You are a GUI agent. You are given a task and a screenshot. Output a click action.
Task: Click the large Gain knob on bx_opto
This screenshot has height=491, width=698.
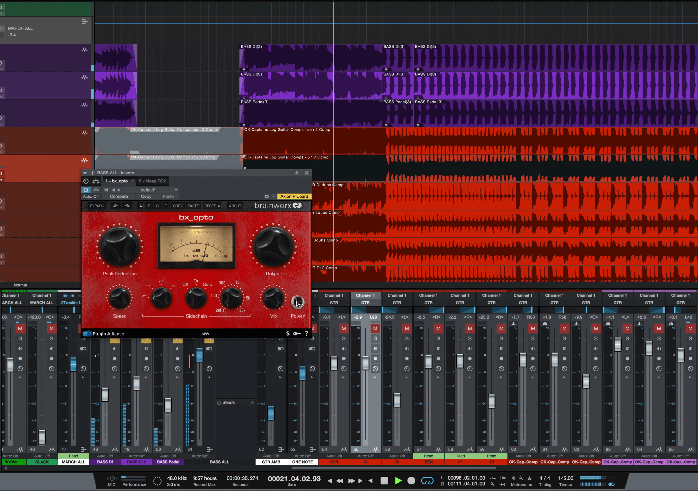pyautogui.click(x=273, y=246)
